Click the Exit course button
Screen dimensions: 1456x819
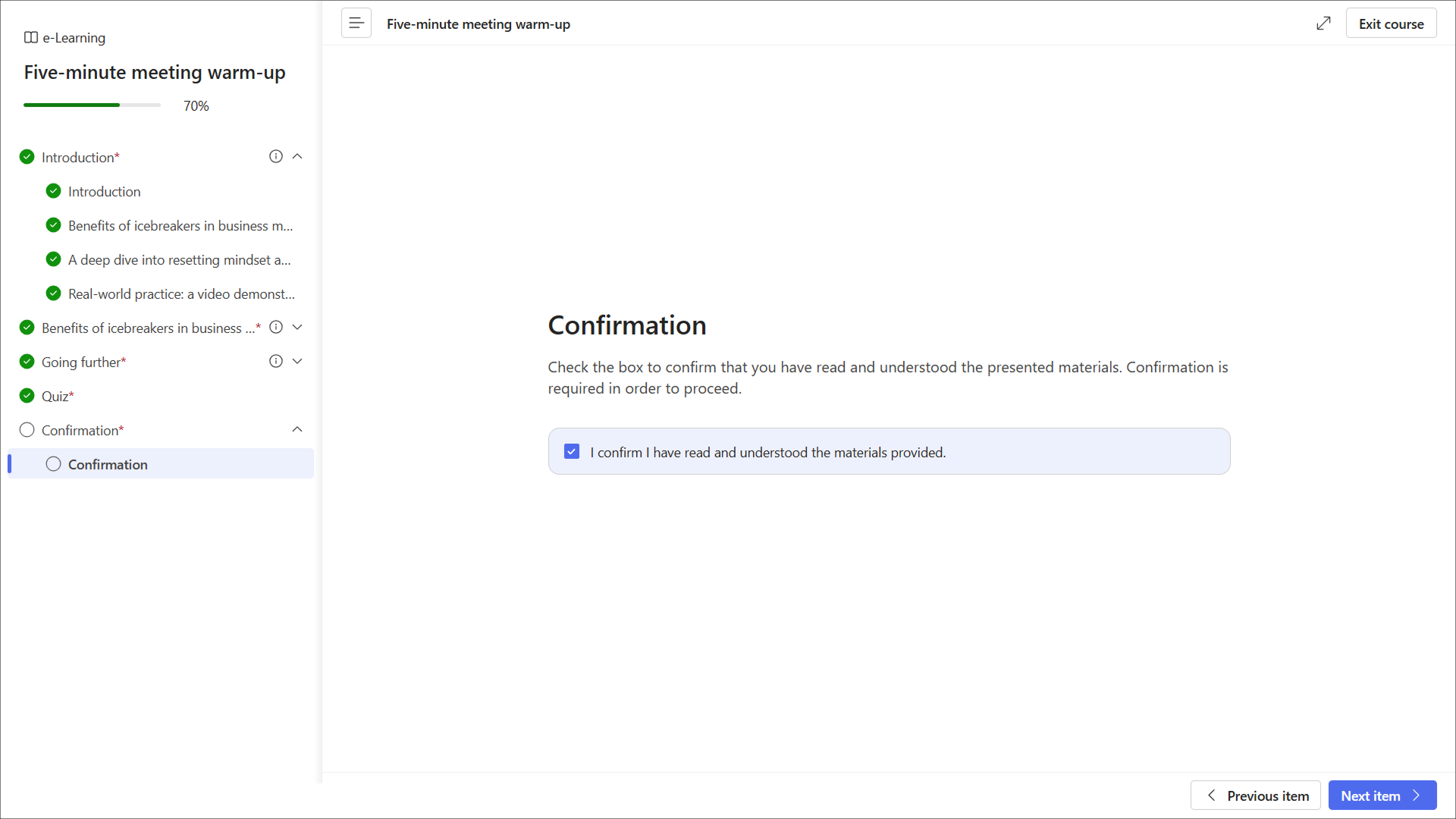coord(1390,24)
